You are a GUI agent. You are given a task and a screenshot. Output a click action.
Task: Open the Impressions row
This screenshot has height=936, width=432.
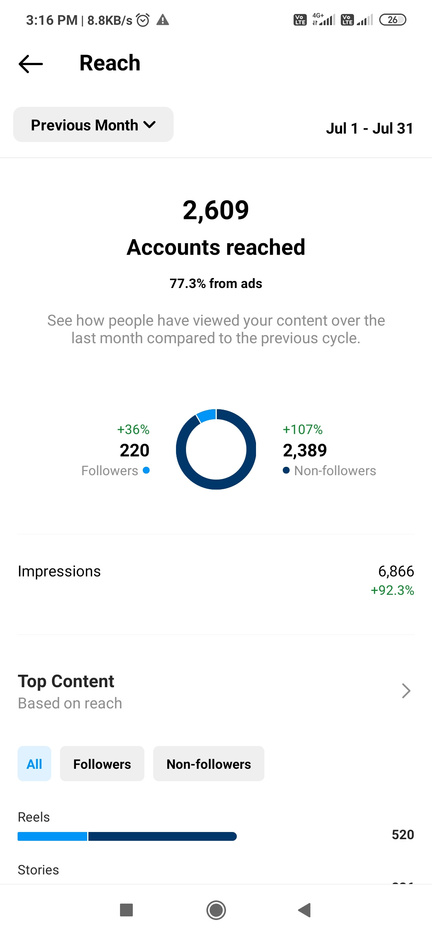coord(216,581)
